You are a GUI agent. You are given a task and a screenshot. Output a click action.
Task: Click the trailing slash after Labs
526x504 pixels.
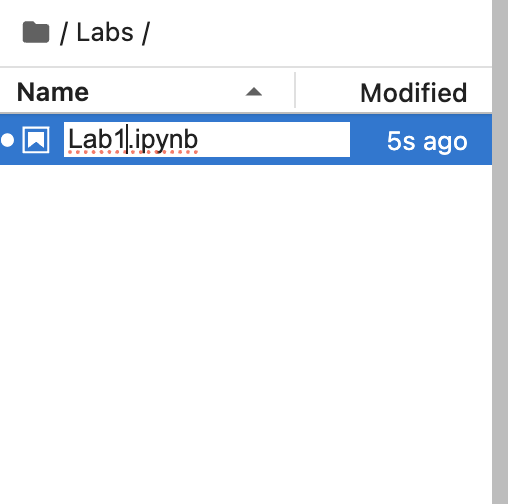point(146,33)
